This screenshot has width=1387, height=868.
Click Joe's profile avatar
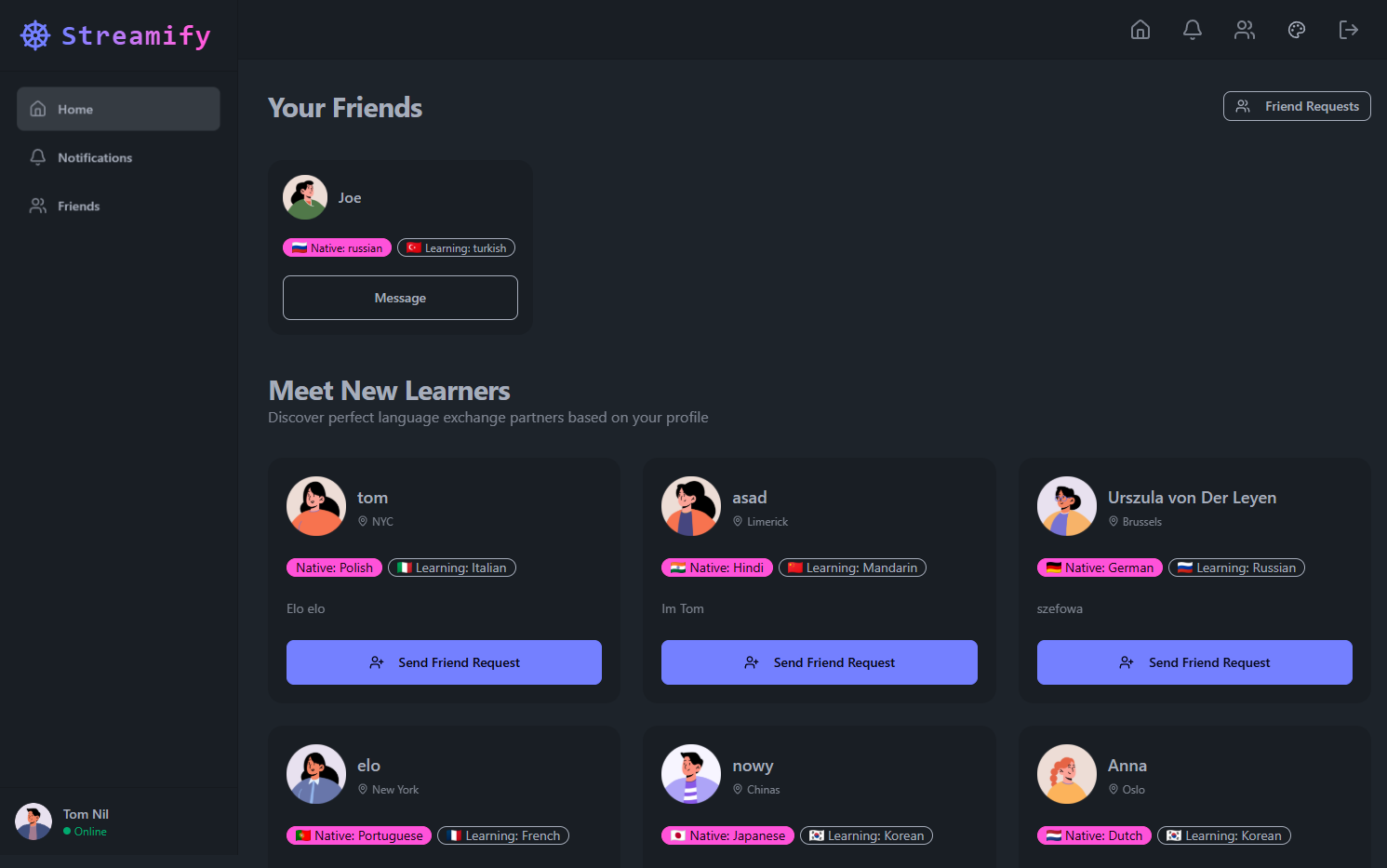pyautogui.click(x=305, y=197)
